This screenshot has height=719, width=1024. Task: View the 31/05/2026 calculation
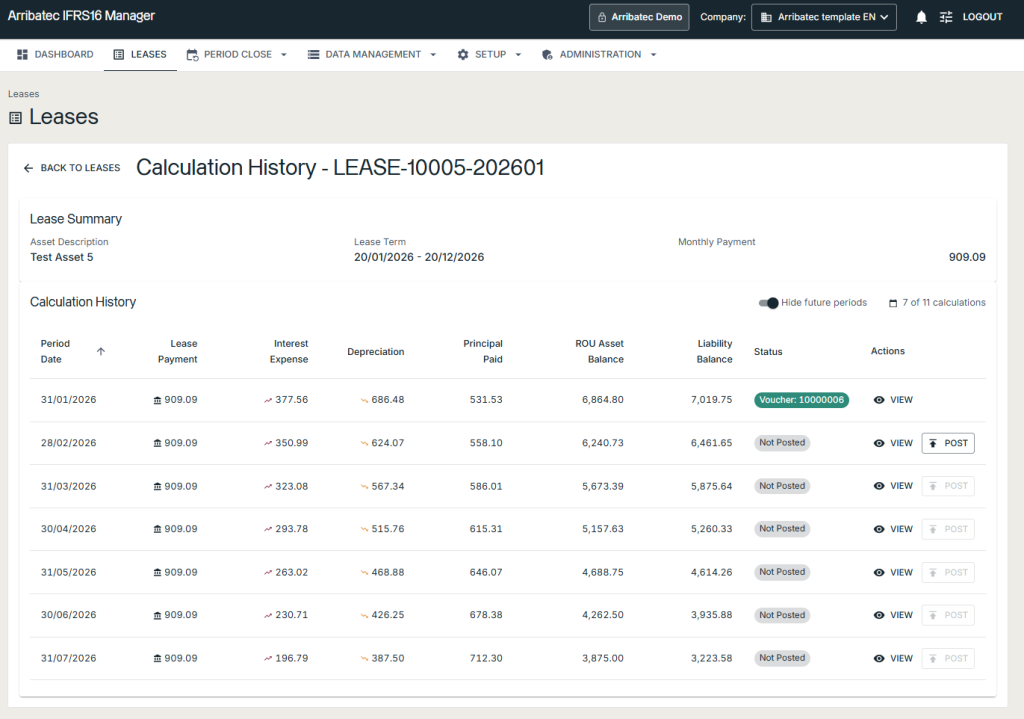pyautogui.click(x=893, y=572)
